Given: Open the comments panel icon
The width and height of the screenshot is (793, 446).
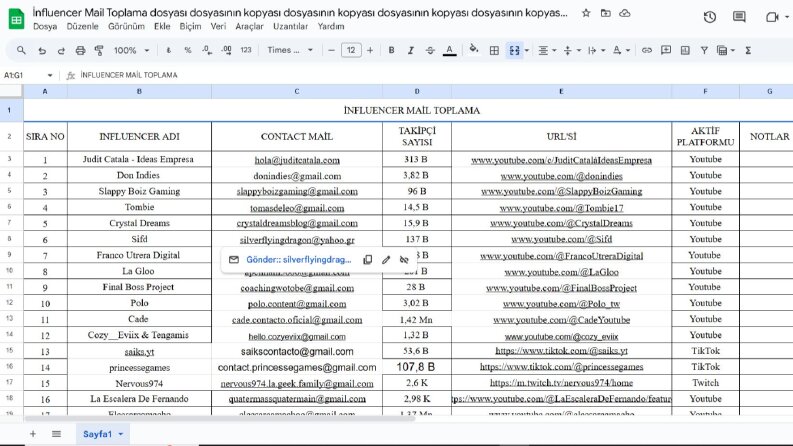Looking at the screenshot, I should pos(739,17).
